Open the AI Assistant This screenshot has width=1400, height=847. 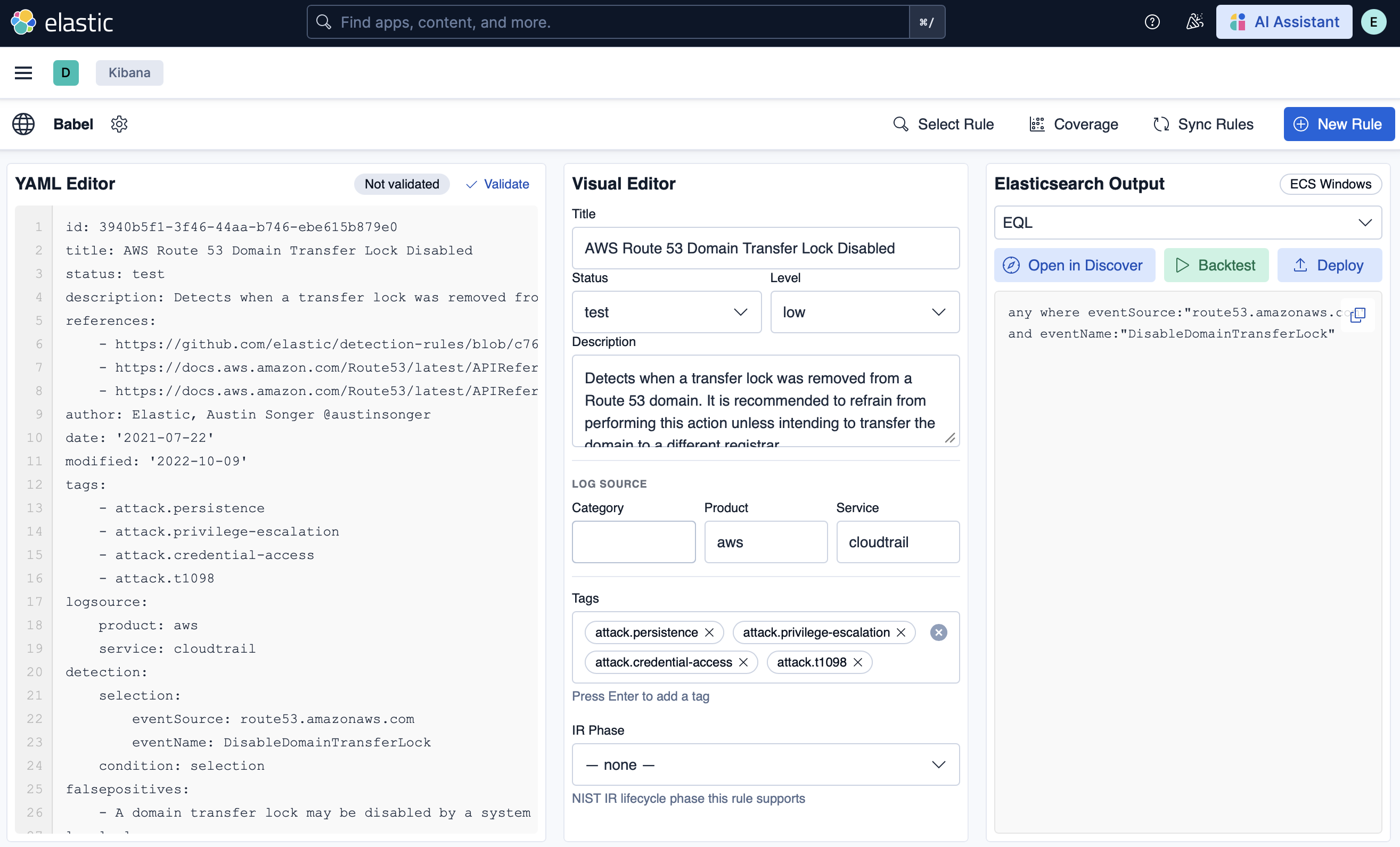(1284, 22)
